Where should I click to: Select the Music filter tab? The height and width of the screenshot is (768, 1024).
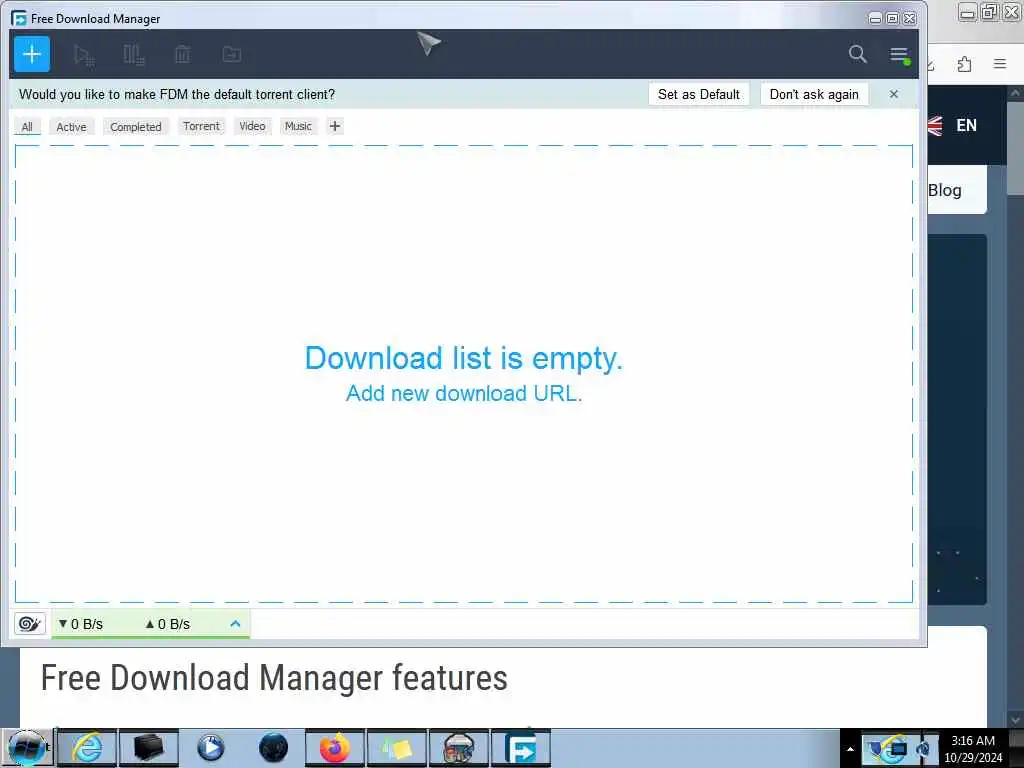[x=298, y=126]
